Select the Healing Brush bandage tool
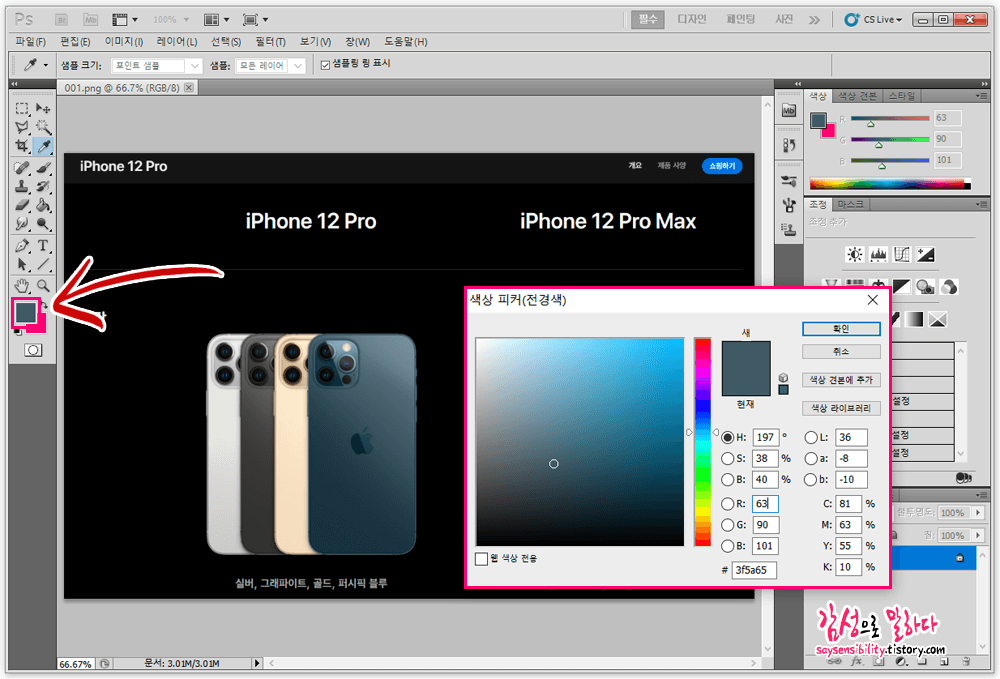 click(22, 168)
